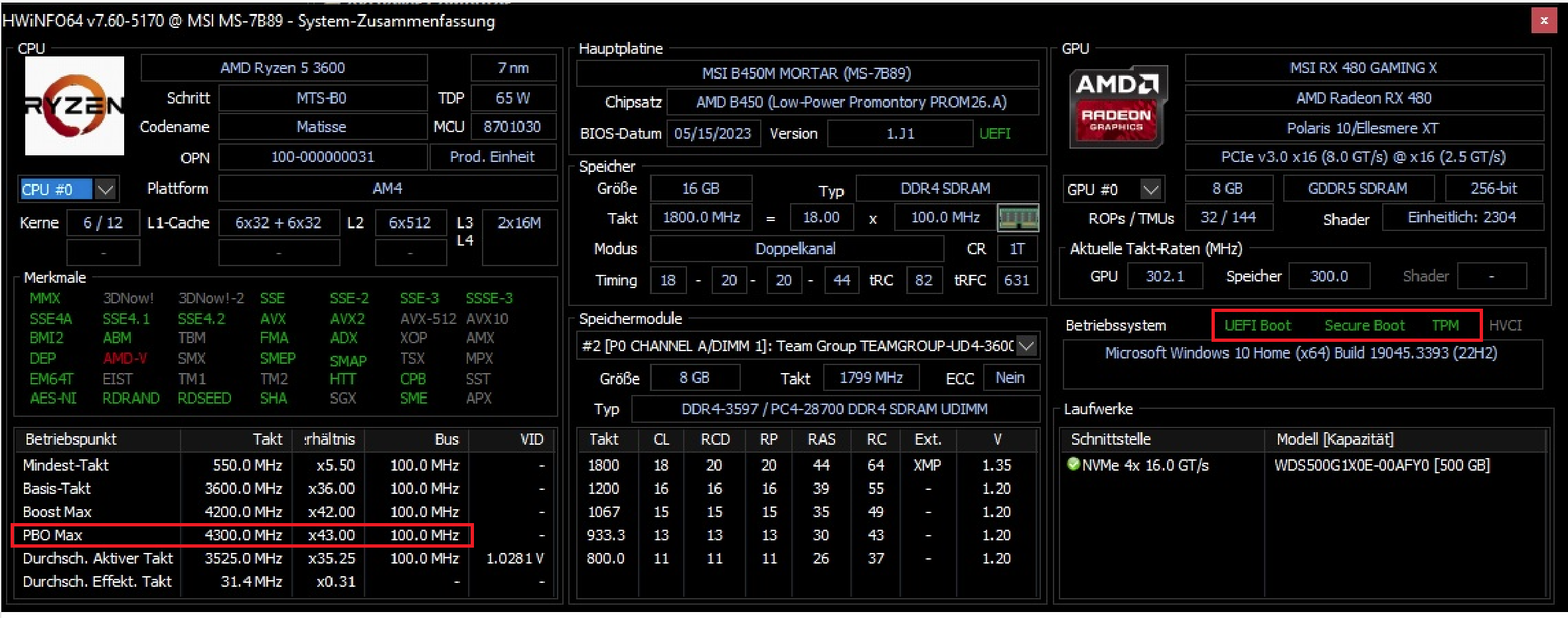Click the Ryzen CPU logo image
The height and width of the screenshot is (618, 1568).
(x=74, y=106)
